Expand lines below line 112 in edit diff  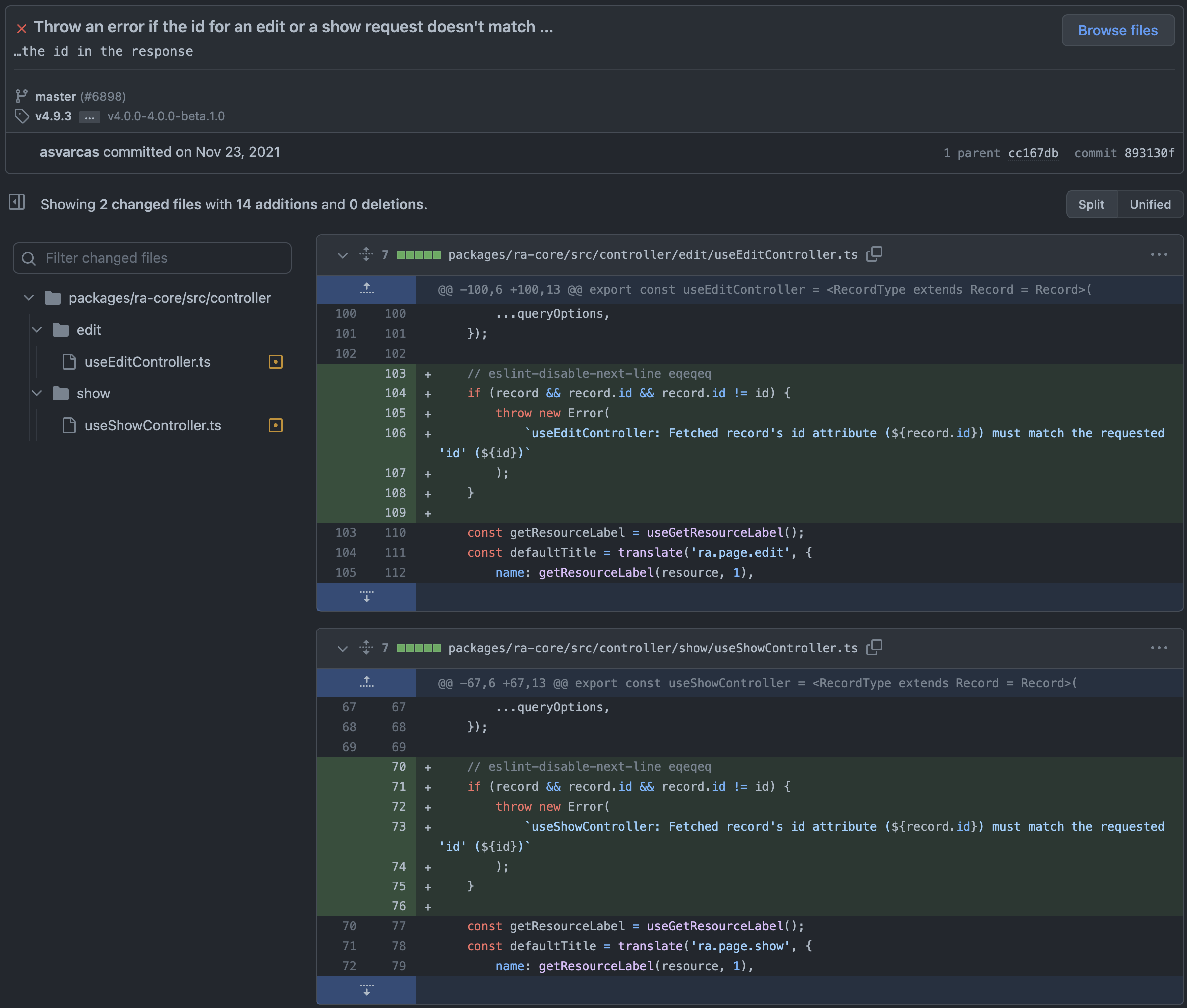[367, 597]
